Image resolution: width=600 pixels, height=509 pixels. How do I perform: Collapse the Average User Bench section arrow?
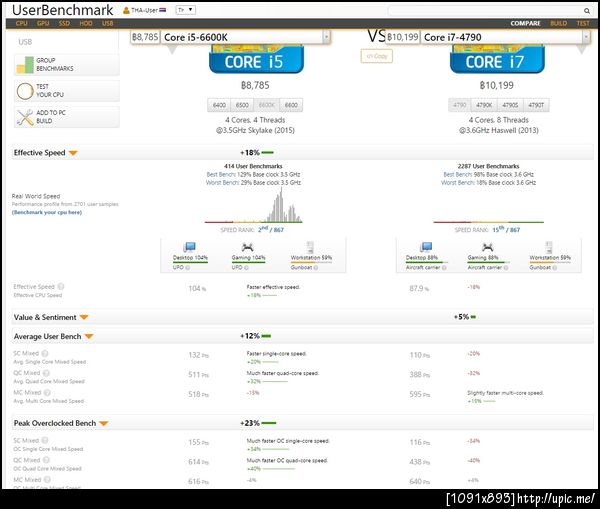click(x=89, y=337)
